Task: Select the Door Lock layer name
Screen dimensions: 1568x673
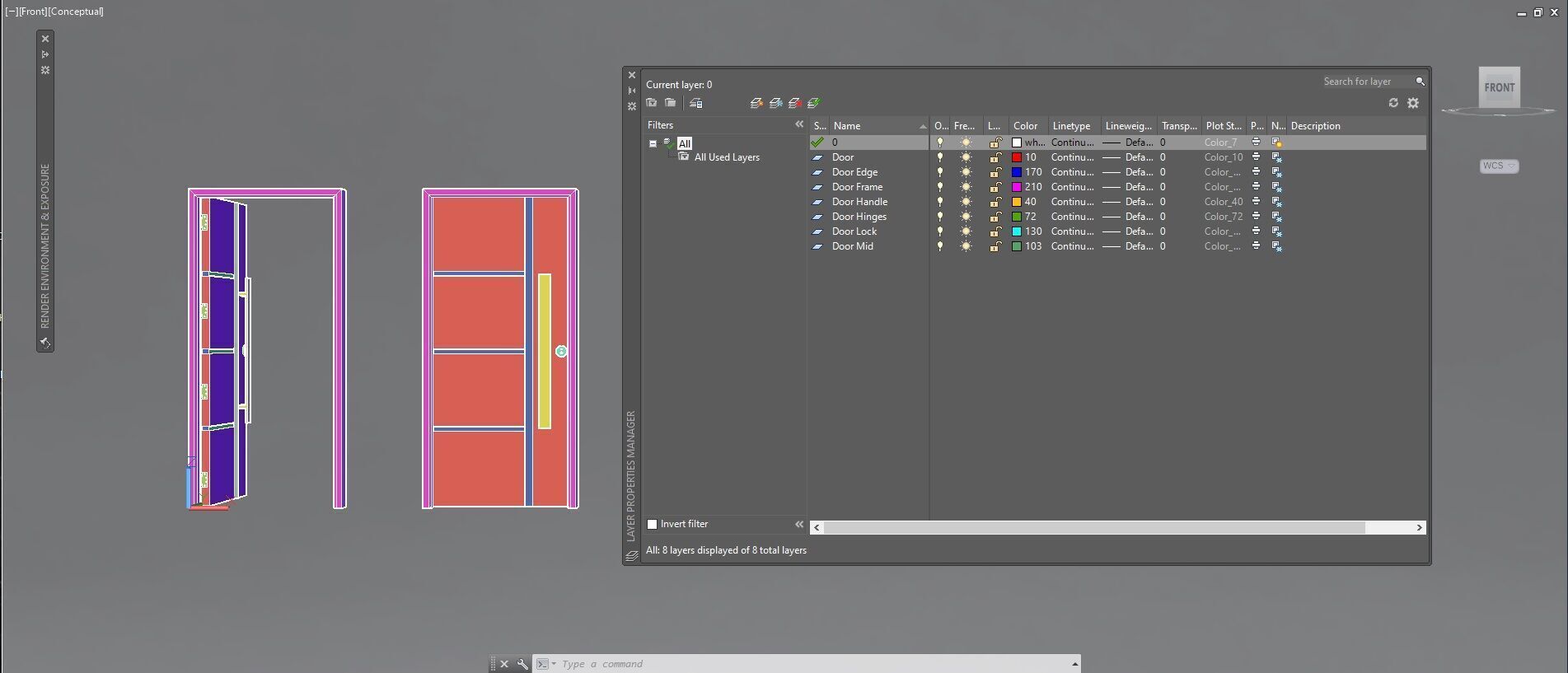Action: [x=854, y=231]
